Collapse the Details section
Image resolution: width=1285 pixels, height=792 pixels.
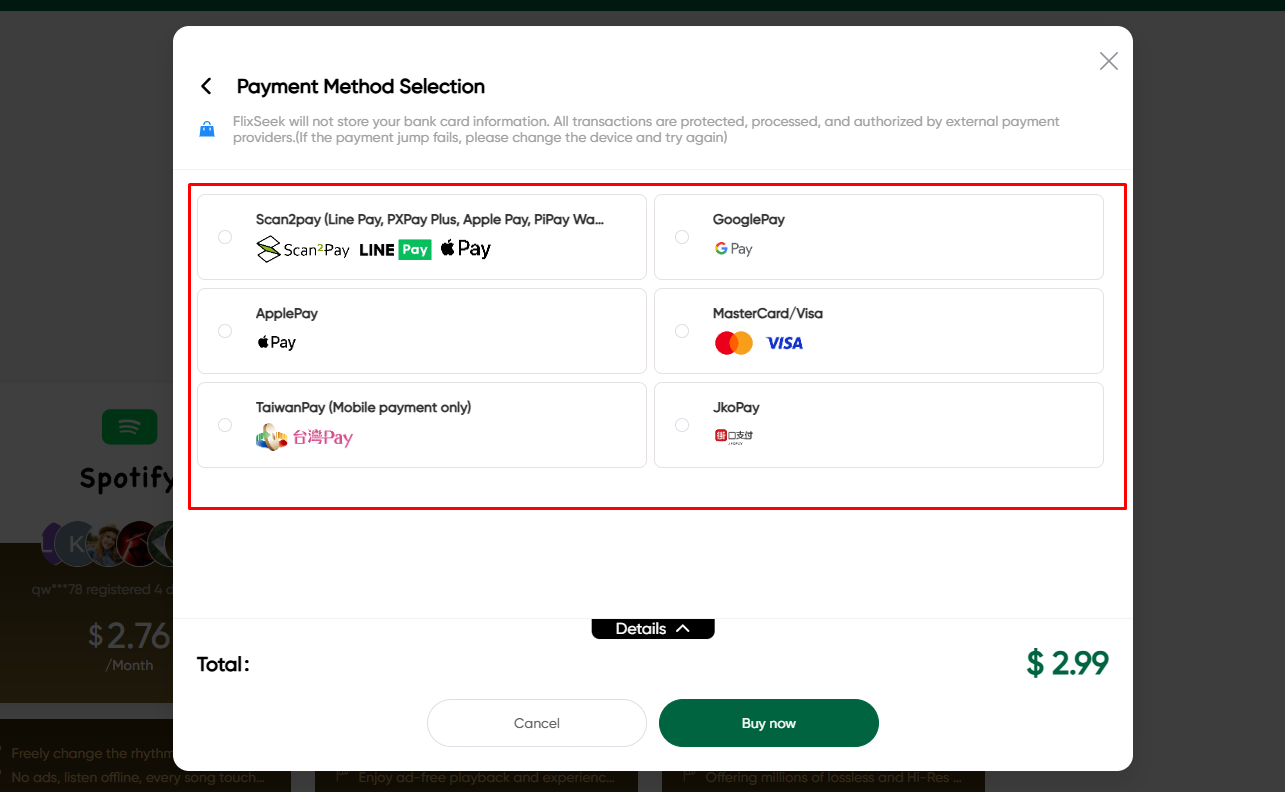pos(653,628)
